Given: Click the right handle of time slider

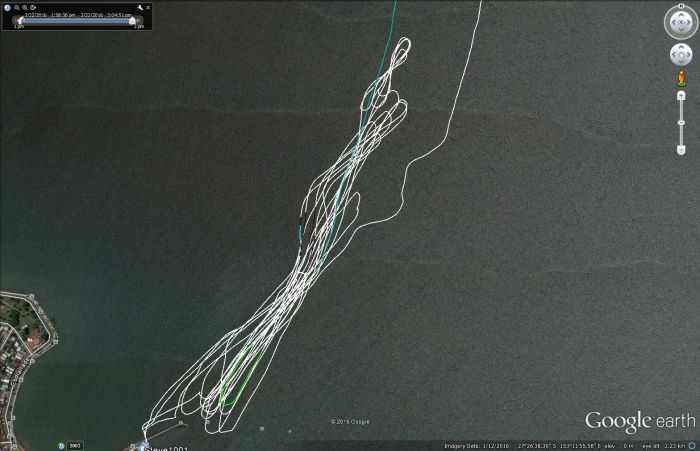Looking at the screenshot, I should point(131,21).
